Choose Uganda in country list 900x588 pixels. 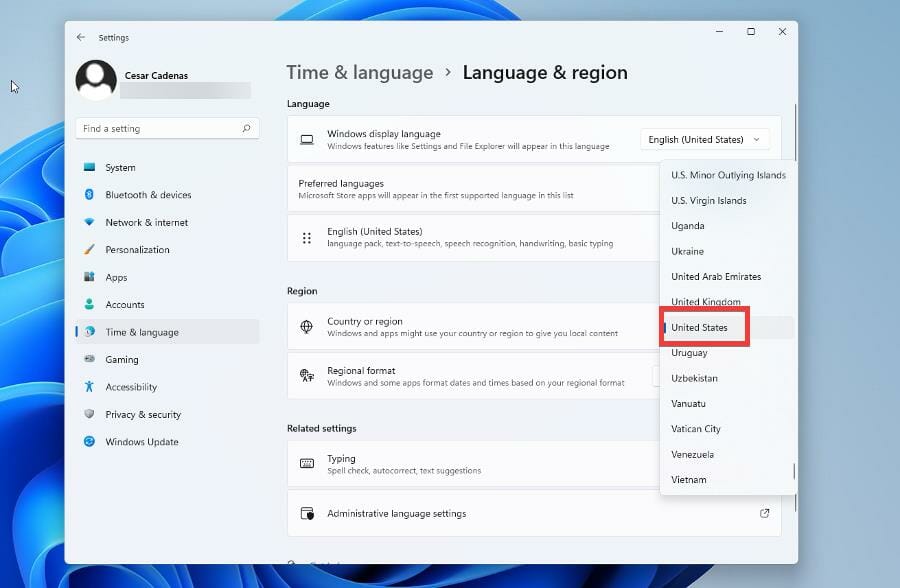coord(728,226)
